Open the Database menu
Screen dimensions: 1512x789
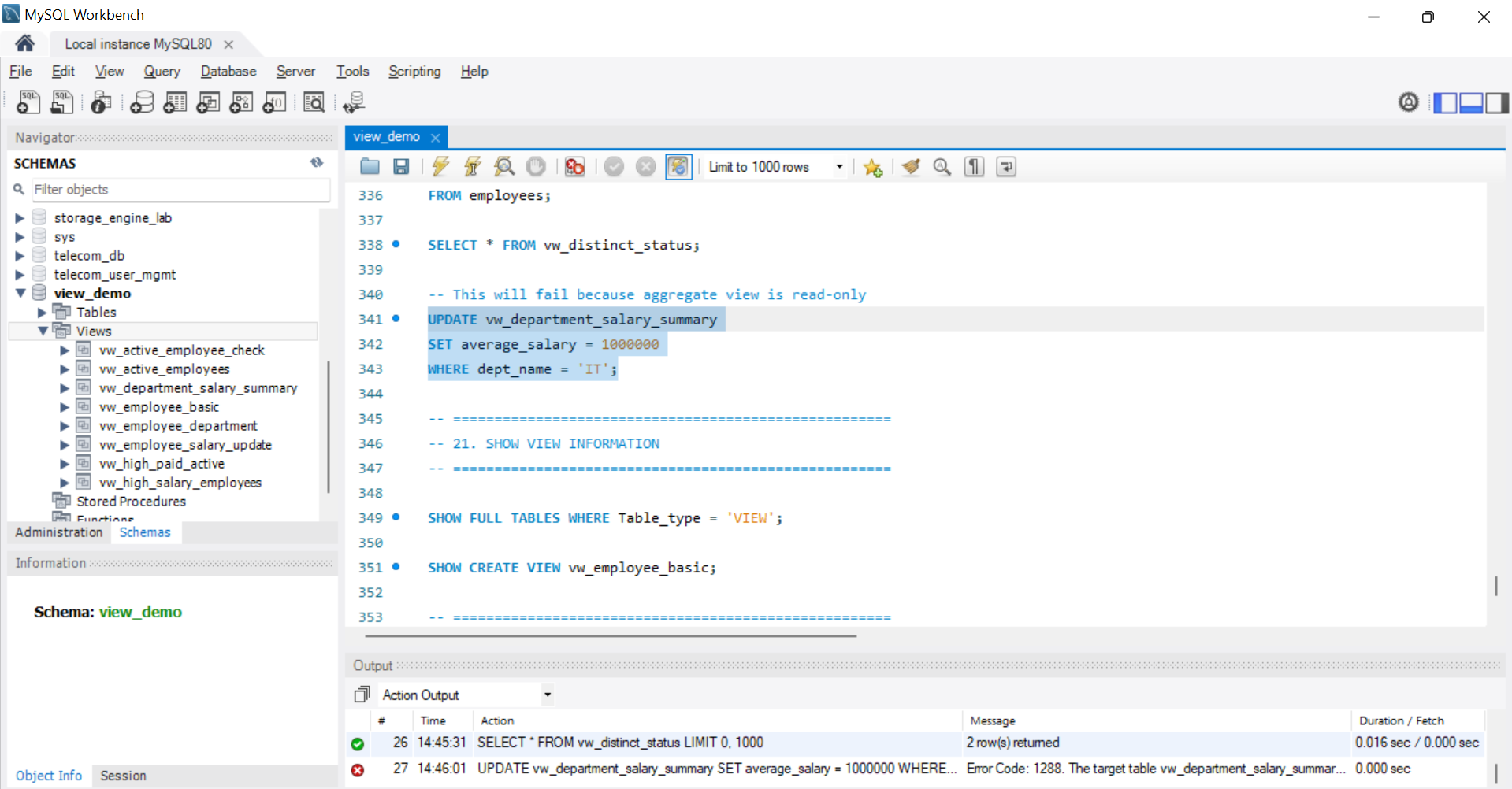(x=228, y=71)
